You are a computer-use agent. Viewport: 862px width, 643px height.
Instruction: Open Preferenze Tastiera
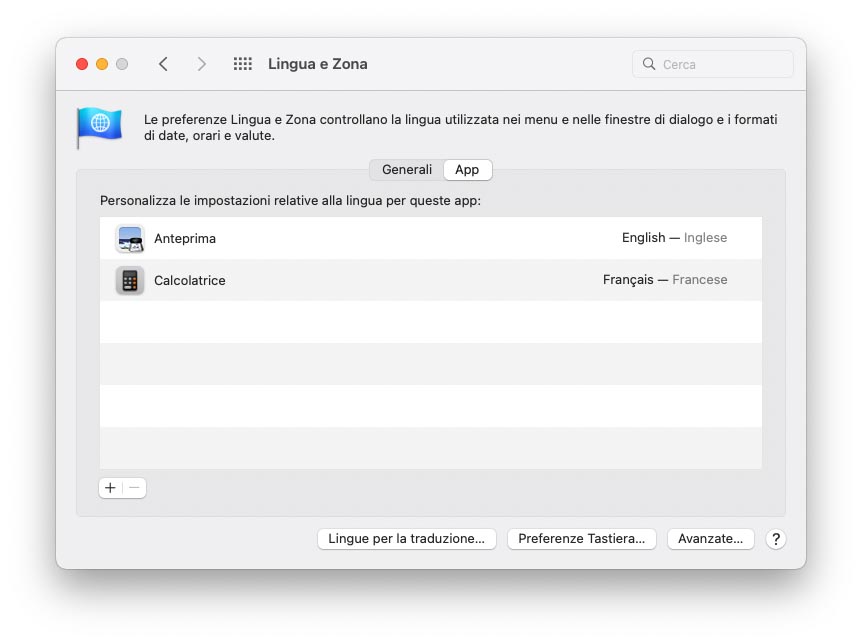click(x=581, y=538)
